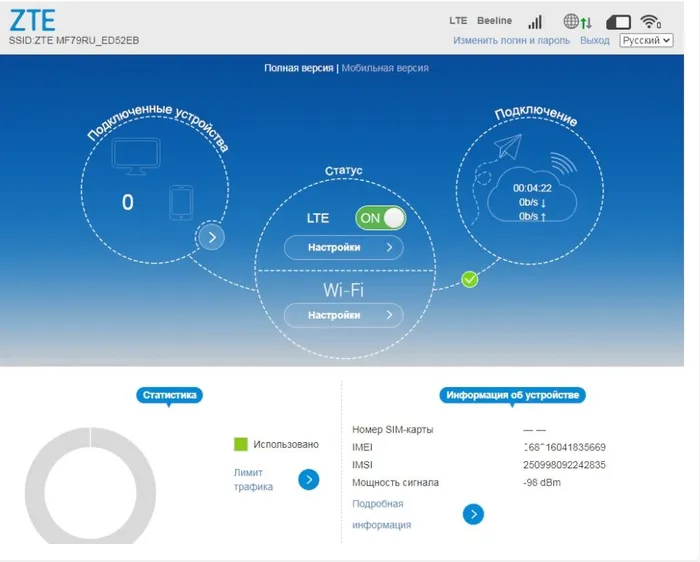Viewport: 700px width, 562px height.
Task: Open Wi-Fi Настройки settings button
Action: 343,315
